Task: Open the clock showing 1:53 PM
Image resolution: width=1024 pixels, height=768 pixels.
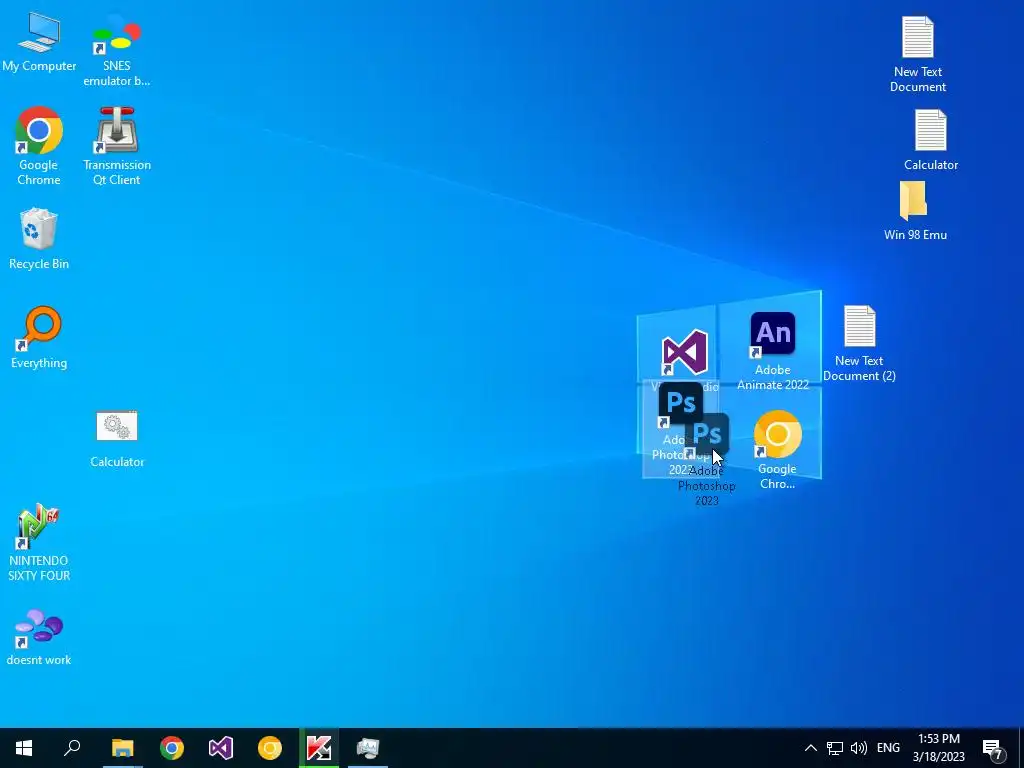Action: (x=938, y=748)
